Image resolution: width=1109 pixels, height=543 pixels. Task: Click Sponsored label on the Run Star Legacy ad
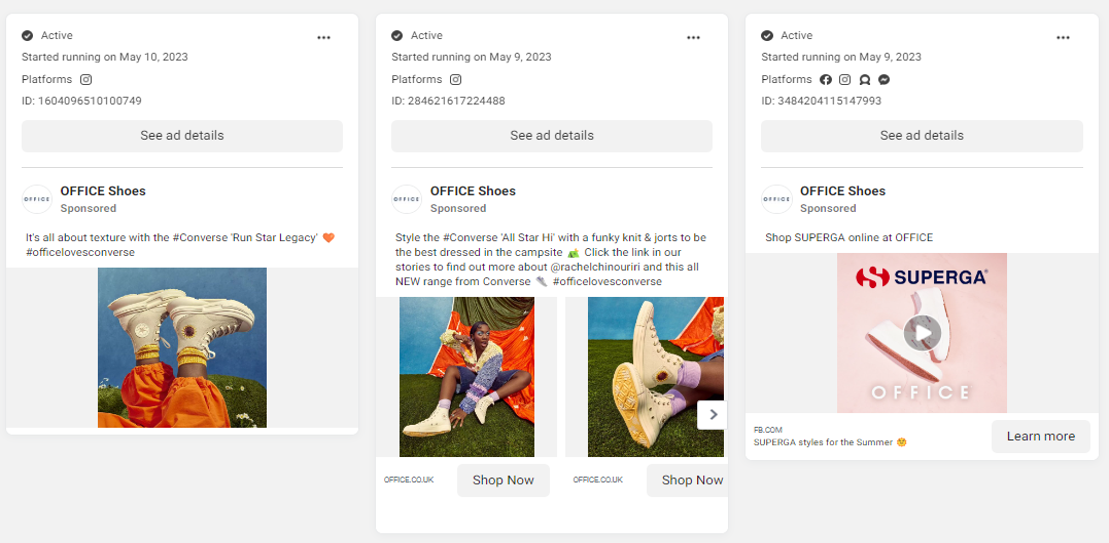click(x=88, y=209)
